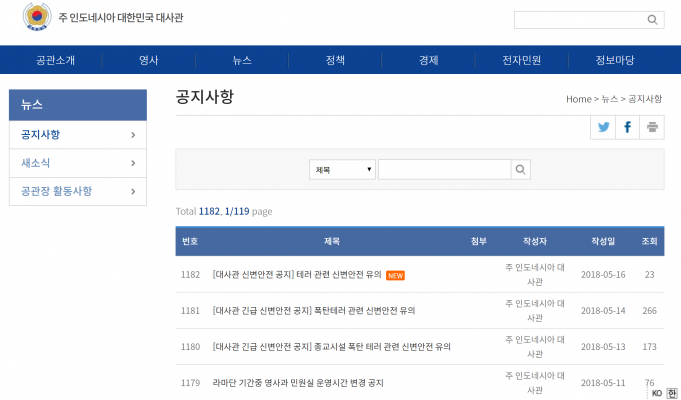
Task: Share page on Twitter
Action: 603,127
